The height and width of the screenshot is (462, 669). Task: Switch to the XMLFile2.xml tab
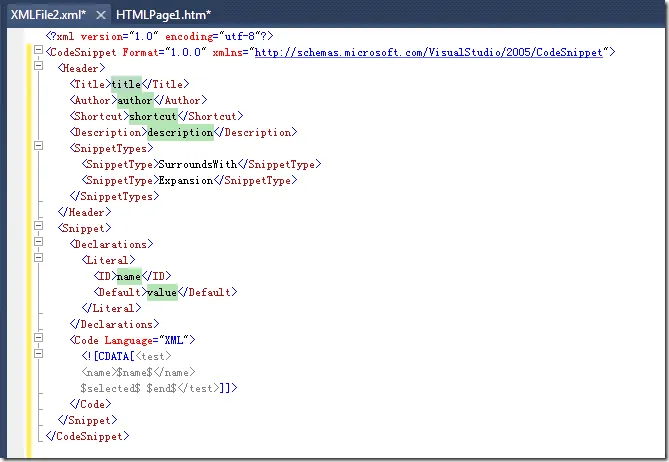tap(46, 16)
